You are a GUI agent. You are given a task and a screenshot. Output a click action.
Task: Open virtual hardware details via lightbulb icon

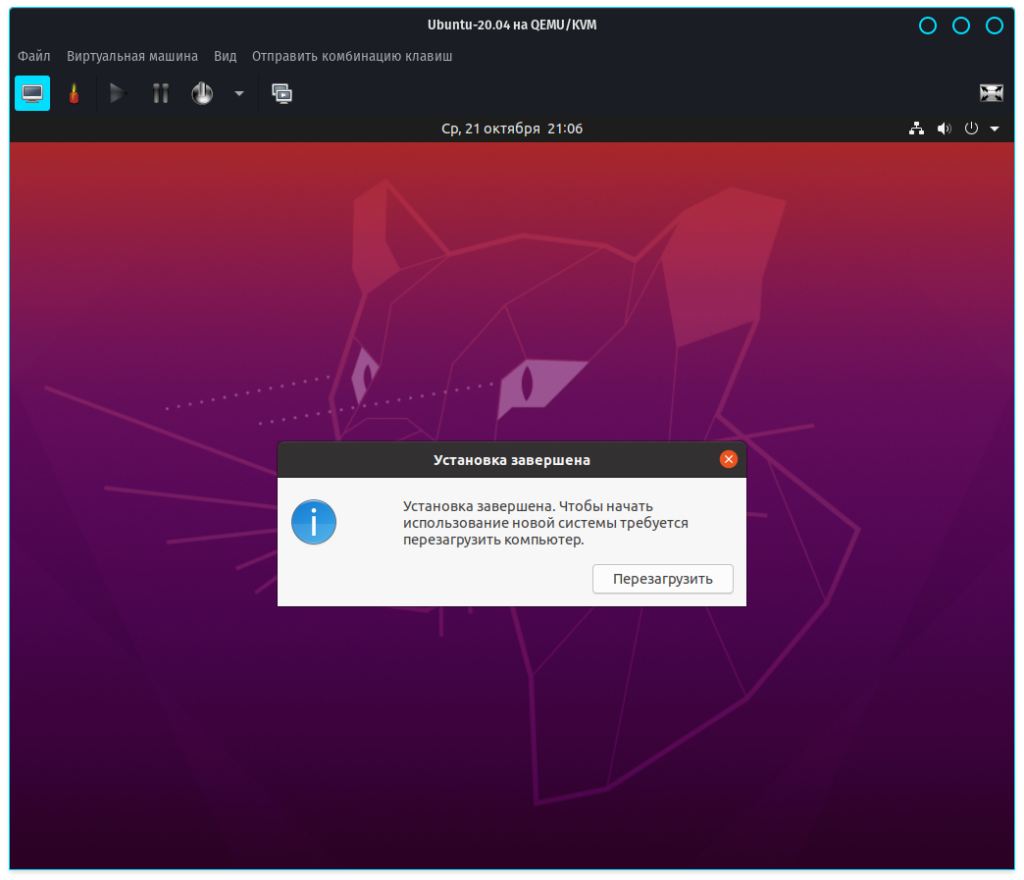73,93
